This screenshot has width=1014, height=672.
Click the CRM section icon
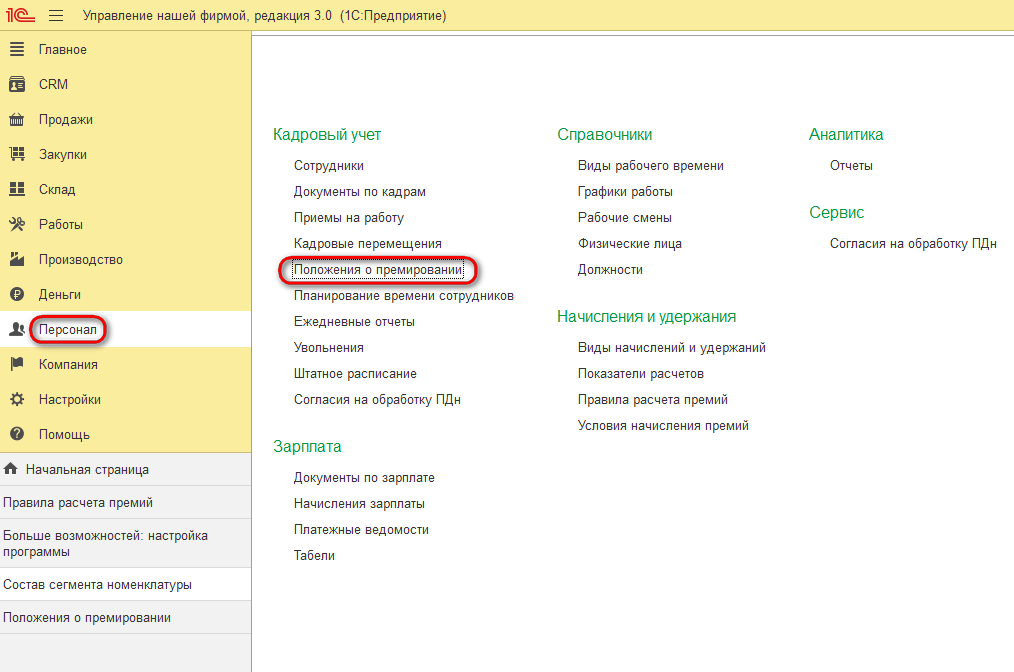(x=17, y=84)
